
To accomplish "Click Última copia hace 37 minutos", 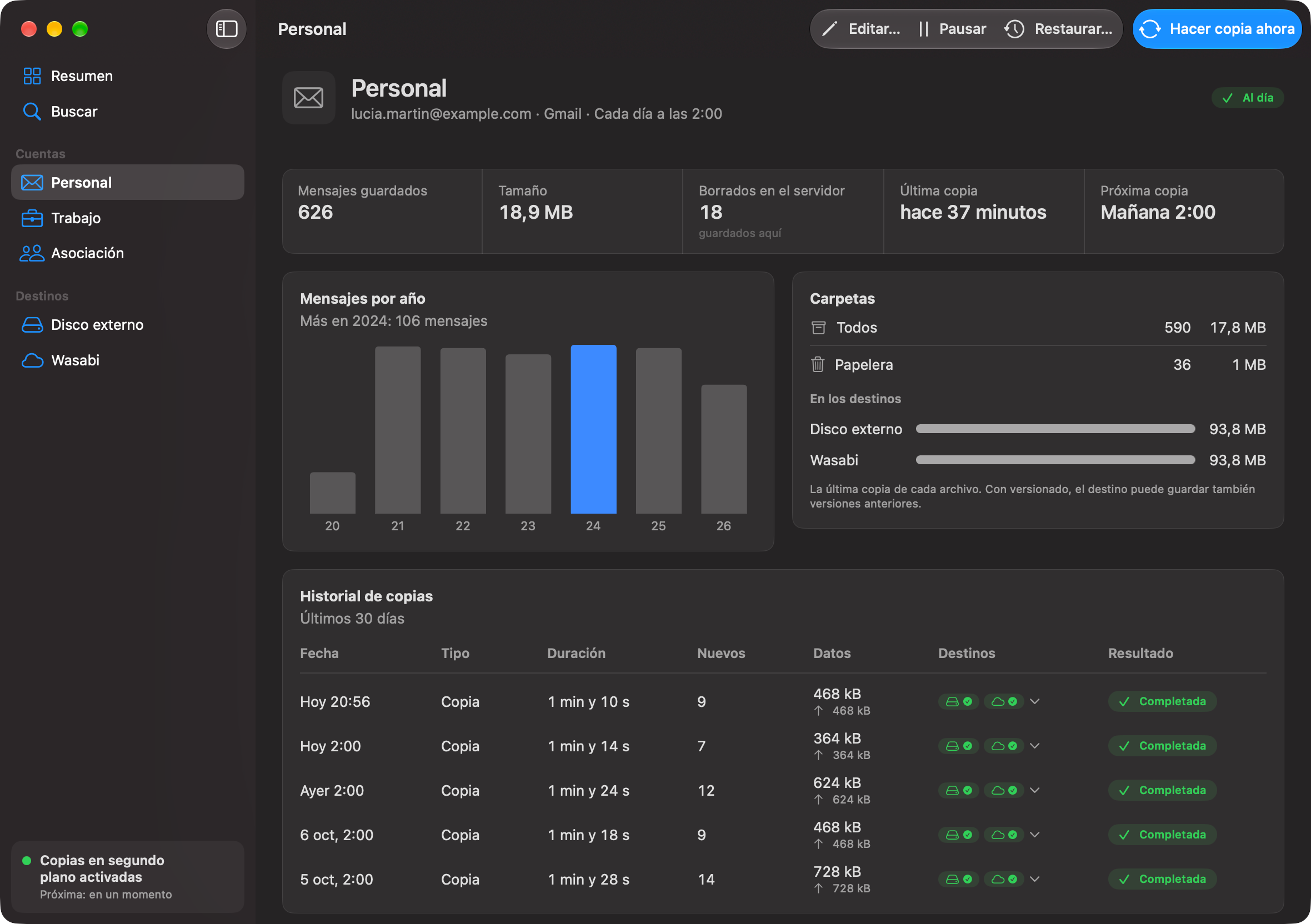I will pos(984,211).
